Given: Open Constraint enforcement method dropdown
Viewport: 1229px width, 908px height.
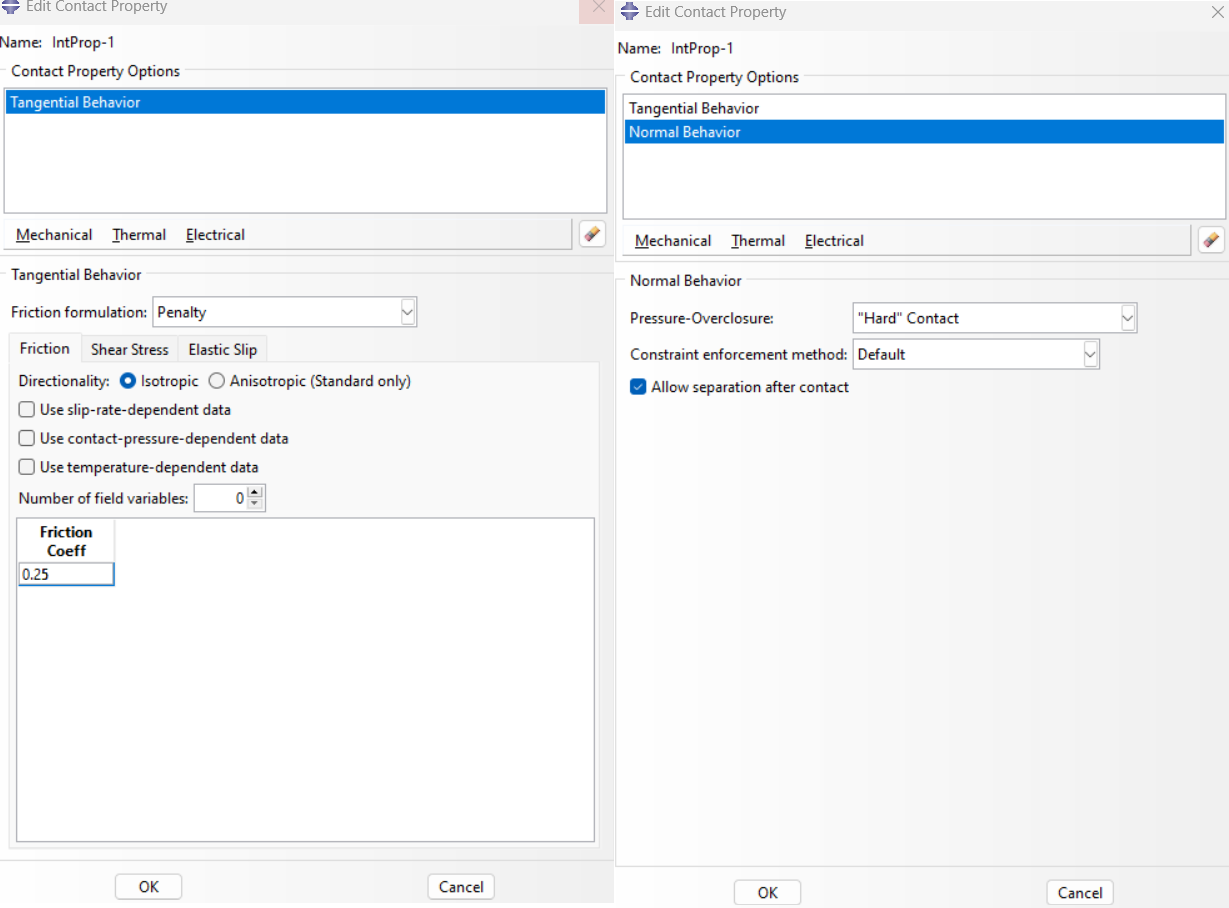Looking at the screenshot, I should pos(1090,354).
